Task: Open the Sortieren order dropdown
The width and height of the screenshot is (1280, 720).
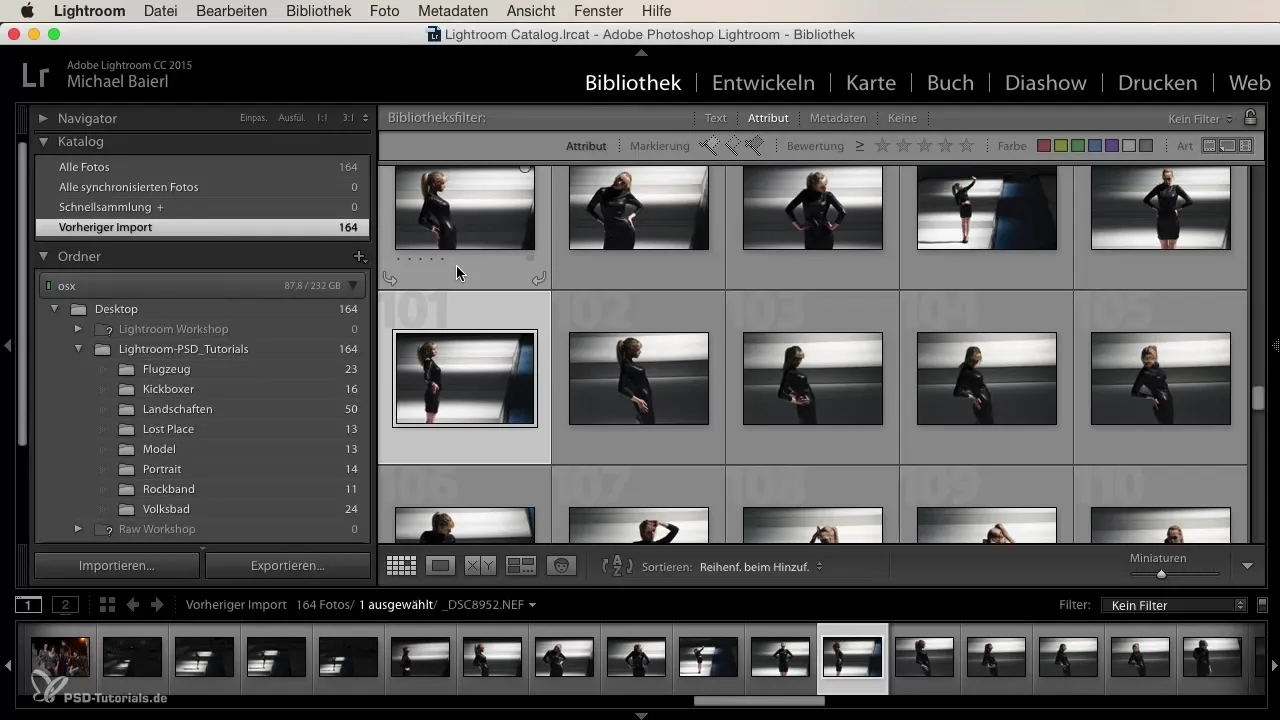Action: click(761, 566)
